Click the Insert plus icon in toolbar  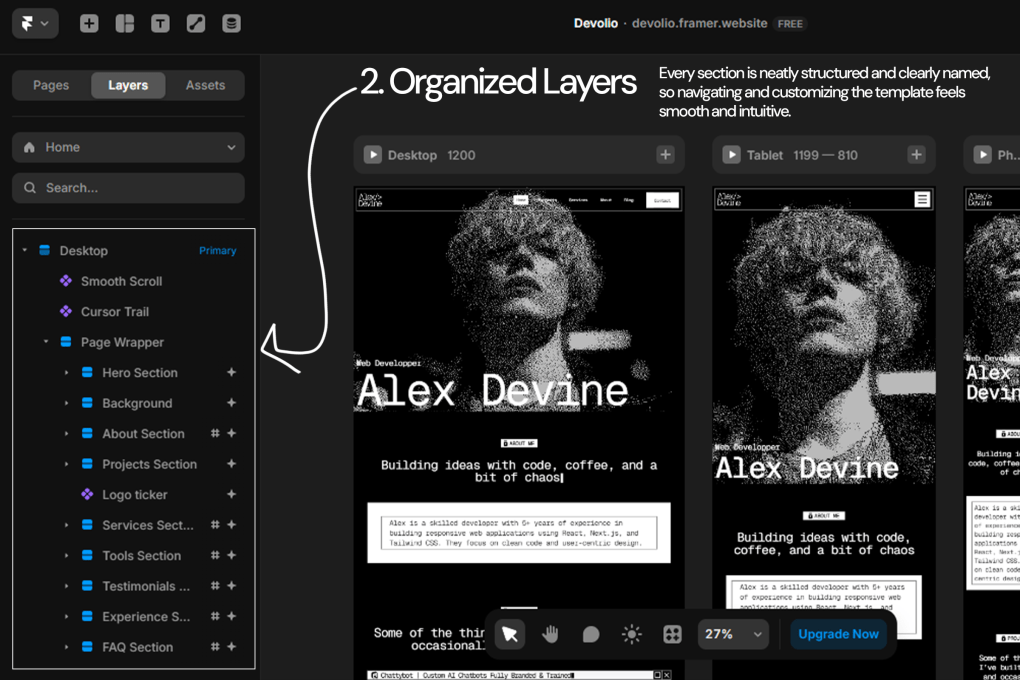click(89, 23)
